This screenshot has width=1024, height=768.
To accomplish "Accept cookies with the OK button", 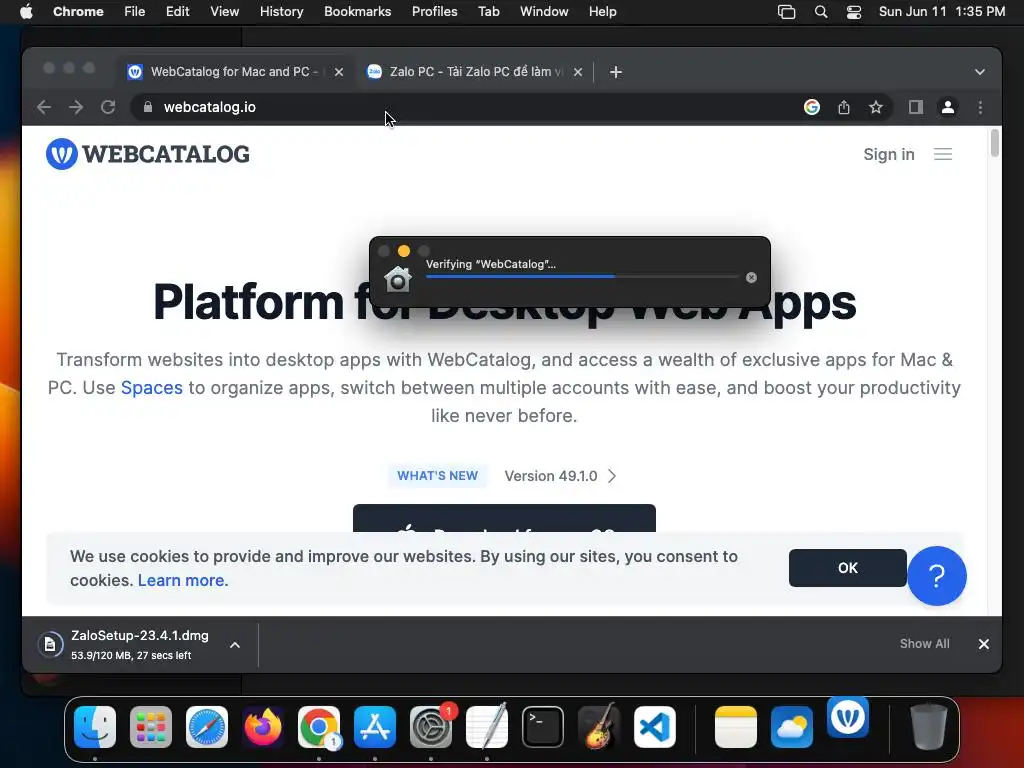I will [847, 568].
